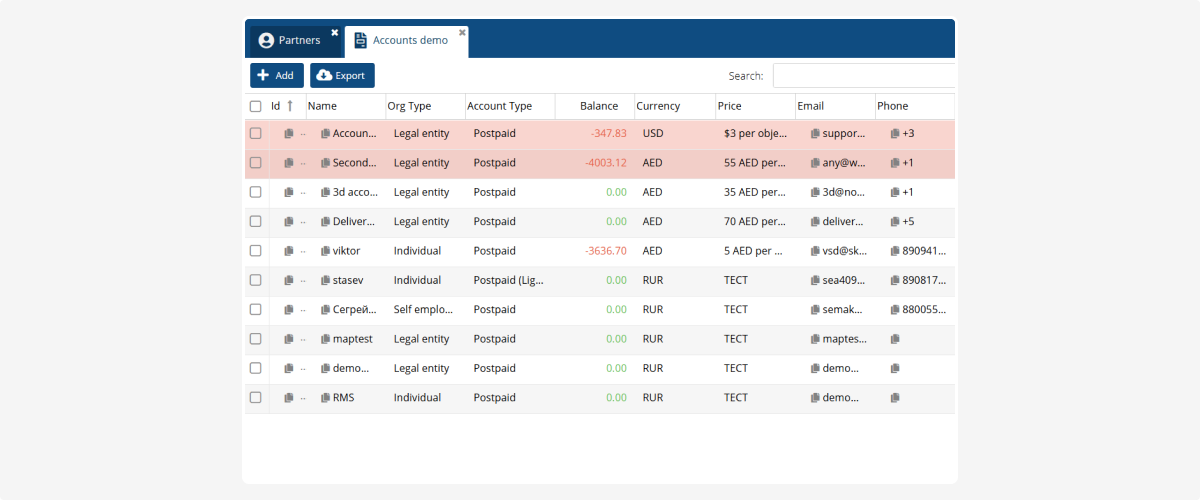The image size is (1200, 500).
Task: Toggle the sort arrow on Id column
Action: tap(290, 106)
